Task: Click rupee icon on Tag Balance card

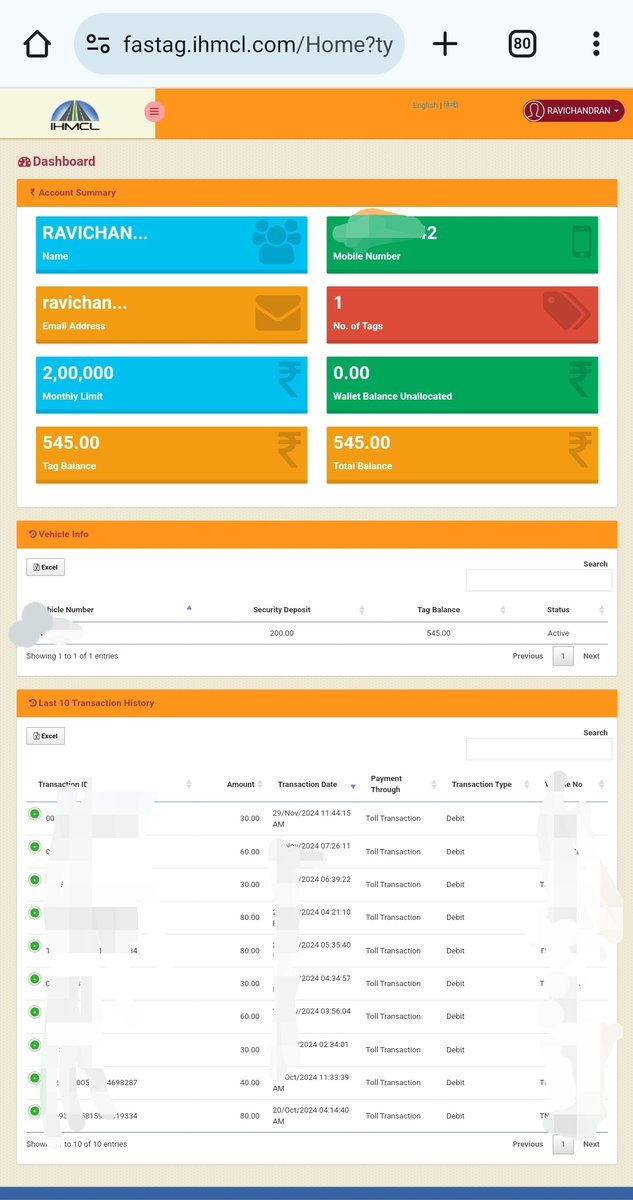Action: pyautogui.click(x=289, y=450)
